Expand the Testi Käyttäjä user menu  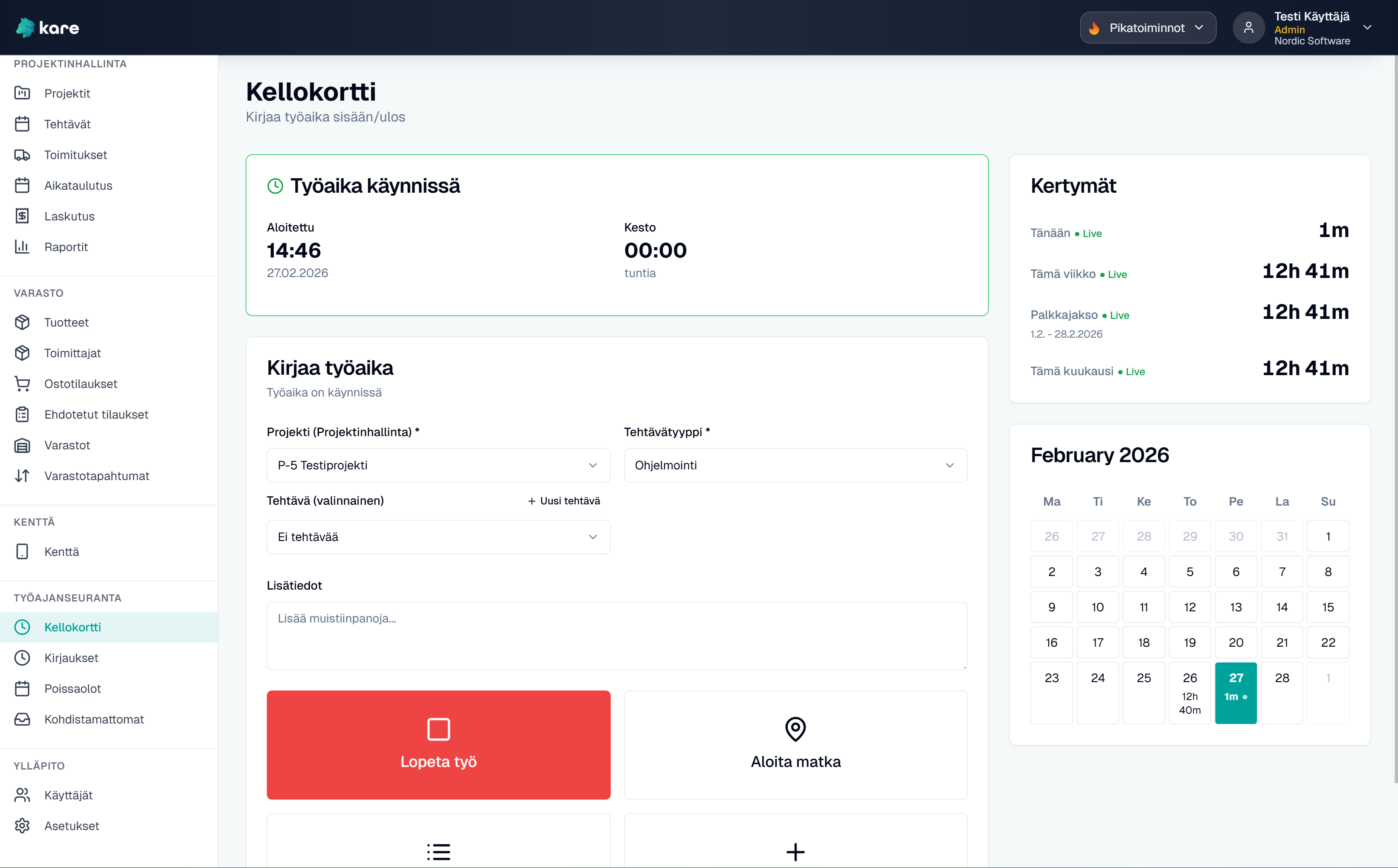click(1367, 28)
